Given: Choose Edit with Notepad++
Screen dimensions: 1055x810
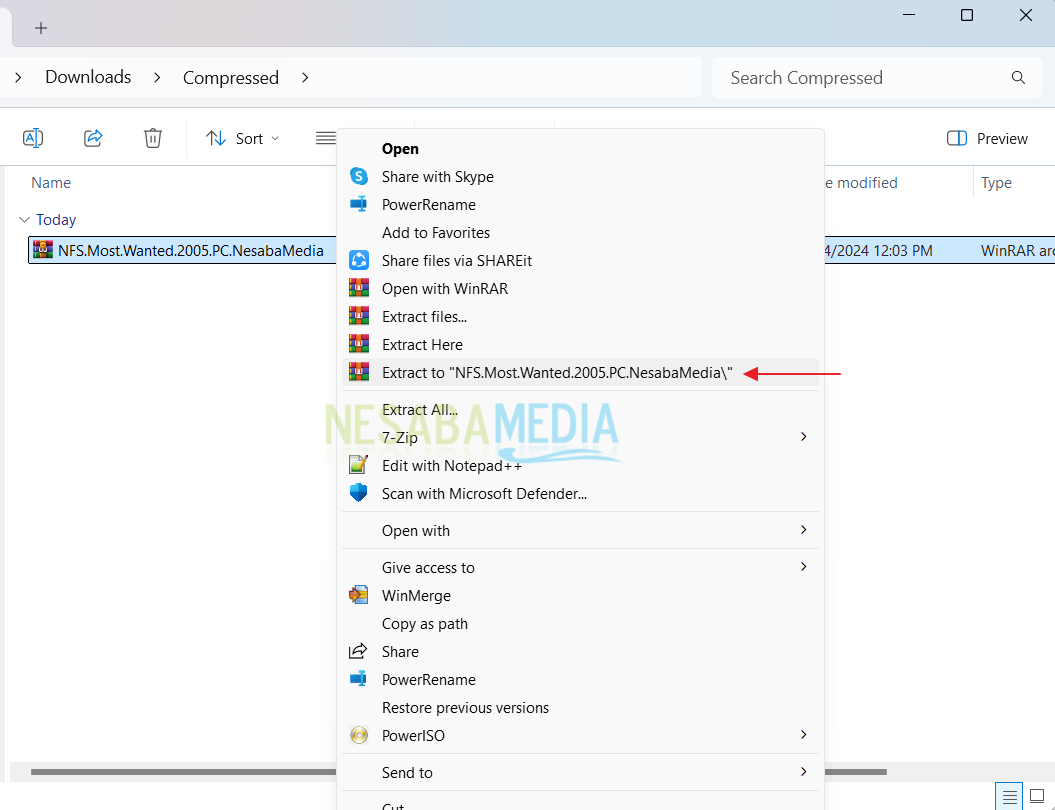Looking at the screenshot, I should 580,466.
